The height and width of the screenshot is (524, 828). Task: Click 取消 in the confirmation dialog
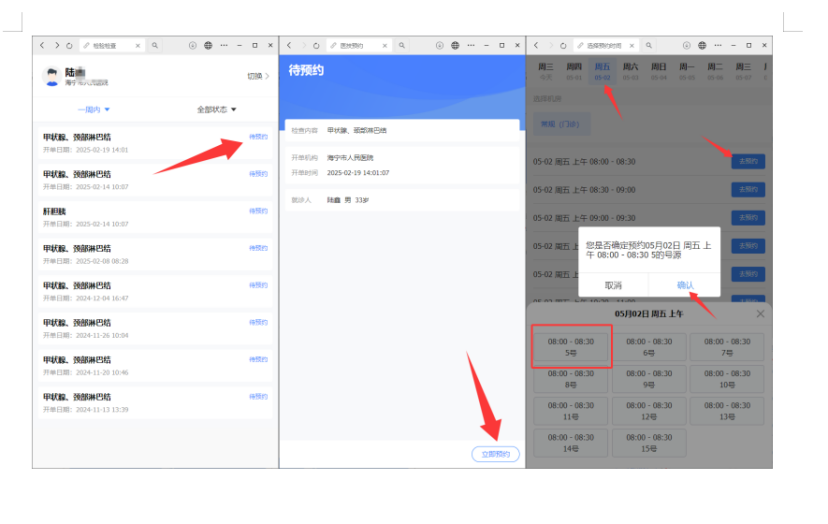(x=613, y=285)
